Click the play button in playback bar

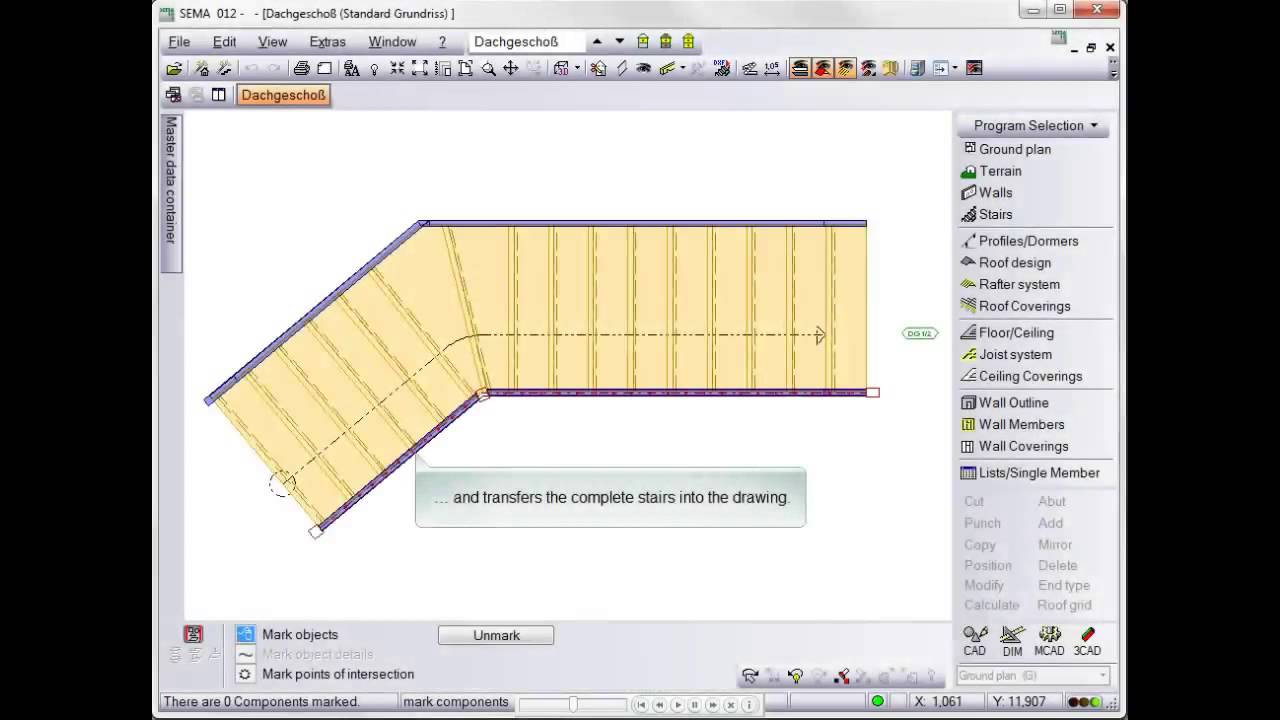[677, 705]
